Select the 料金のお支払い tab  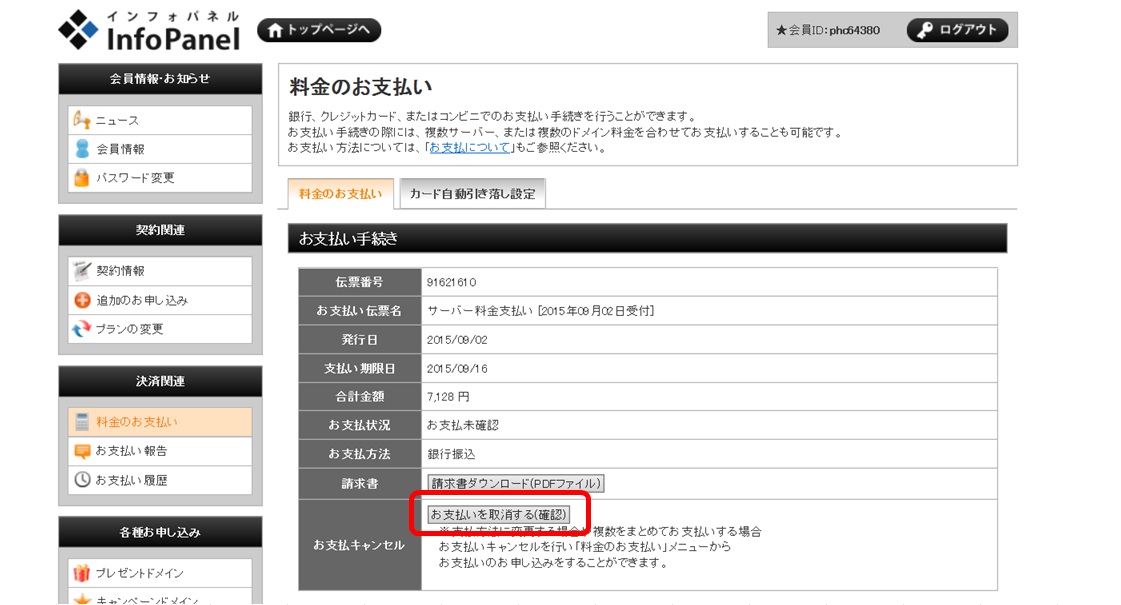coord(340,194)
